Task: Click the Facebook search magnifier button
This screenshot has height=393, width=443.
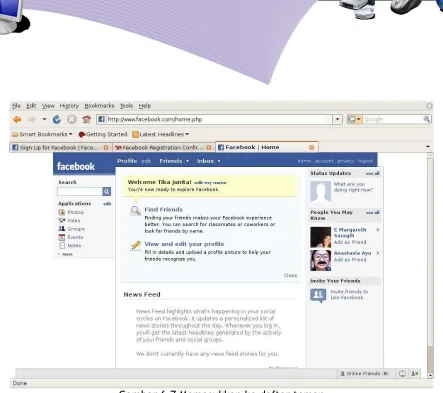Action: (107, 191)
